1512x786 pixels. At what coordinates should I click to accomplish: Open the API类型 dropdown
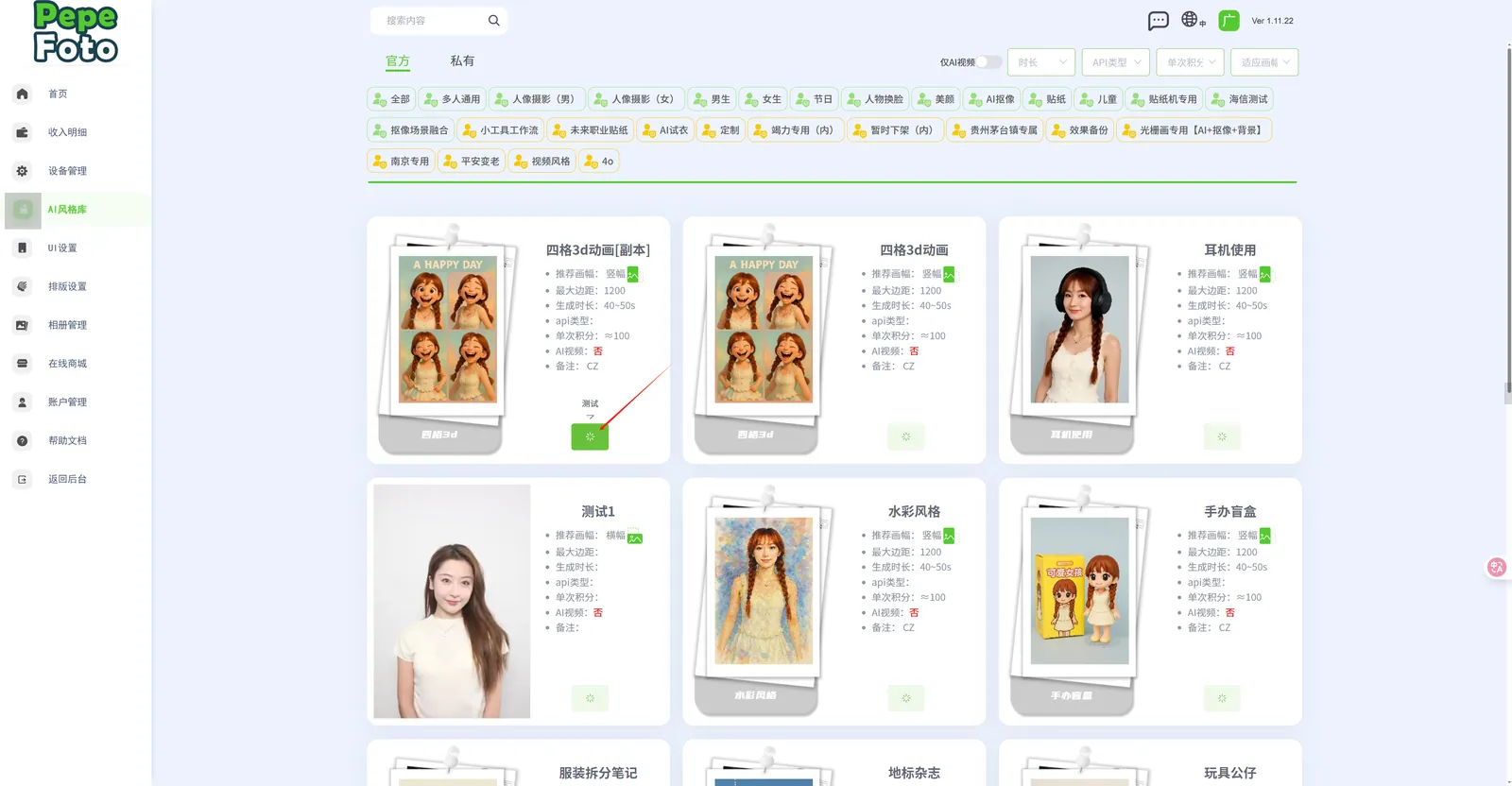coord(1115,62)
